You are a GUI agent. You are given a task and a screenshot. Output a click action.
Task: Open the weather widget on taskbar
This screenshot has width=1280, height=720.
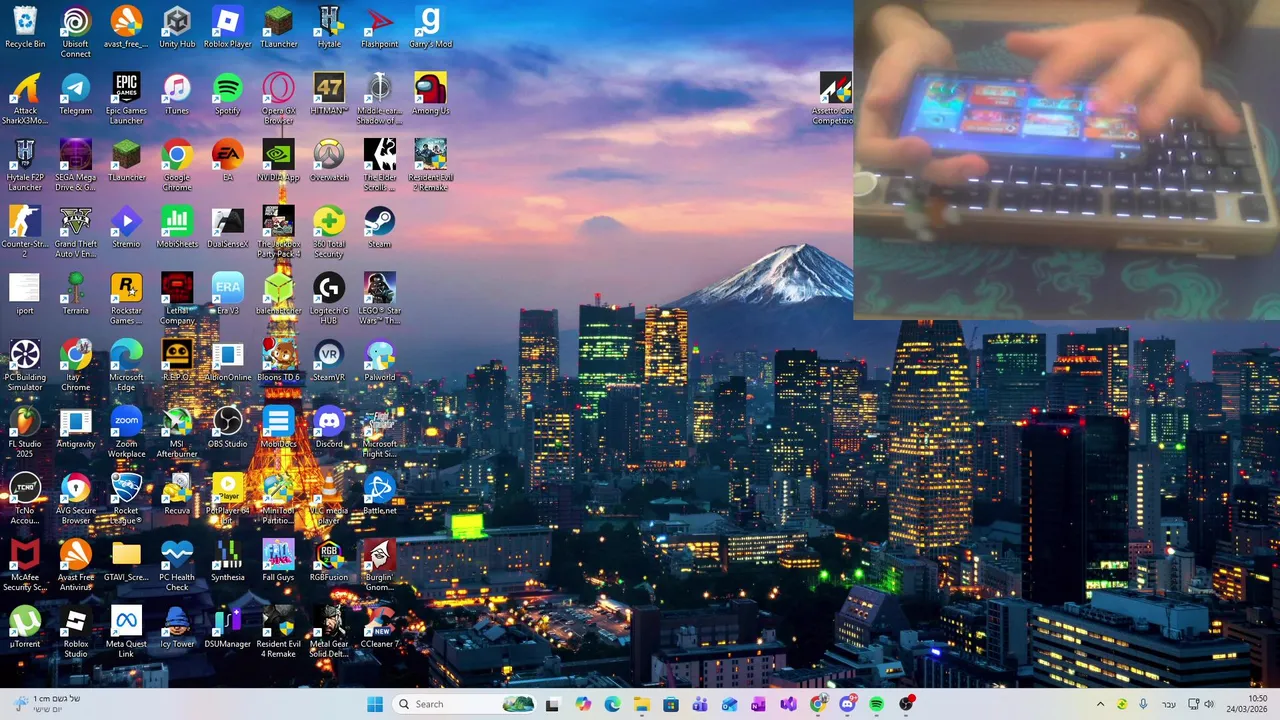[x=46, y=704]
